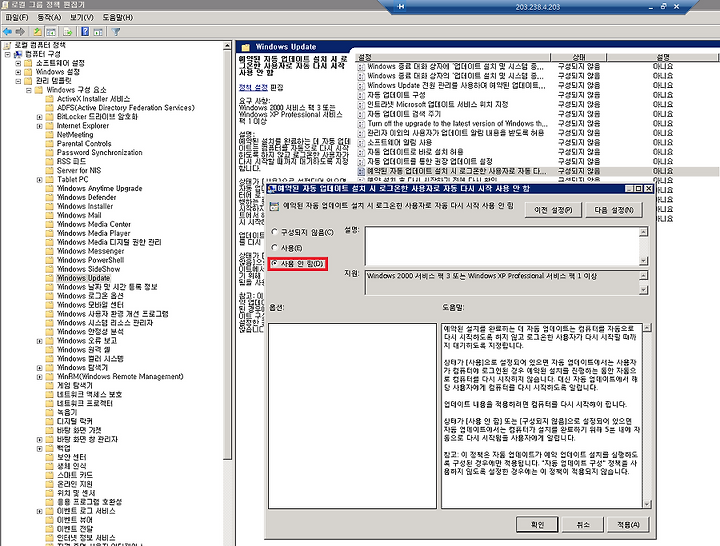Click the 컴퓨터 구성 computer icon

point(18,54)
